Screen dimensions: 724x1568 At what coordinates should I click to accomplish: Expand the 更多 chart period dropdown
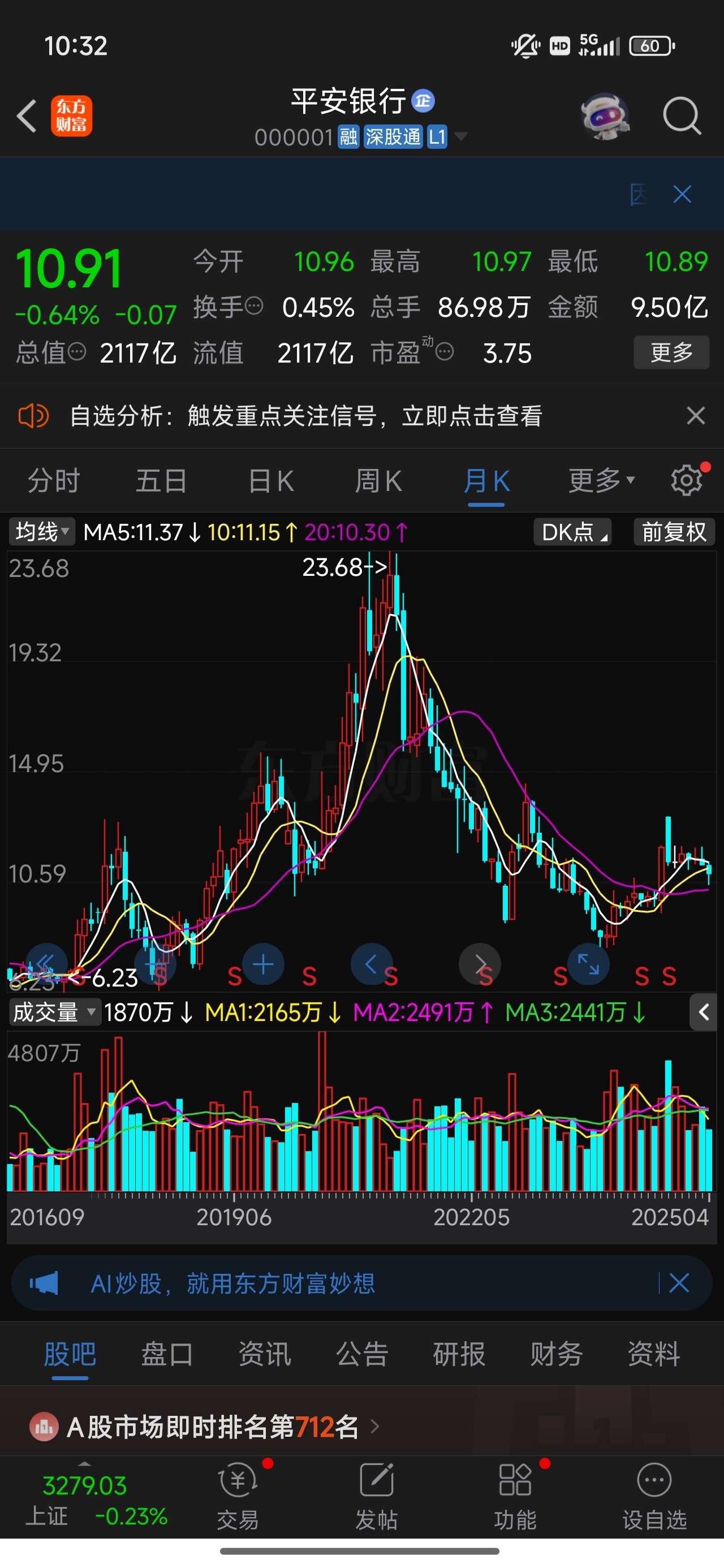[x=602, y=480]
